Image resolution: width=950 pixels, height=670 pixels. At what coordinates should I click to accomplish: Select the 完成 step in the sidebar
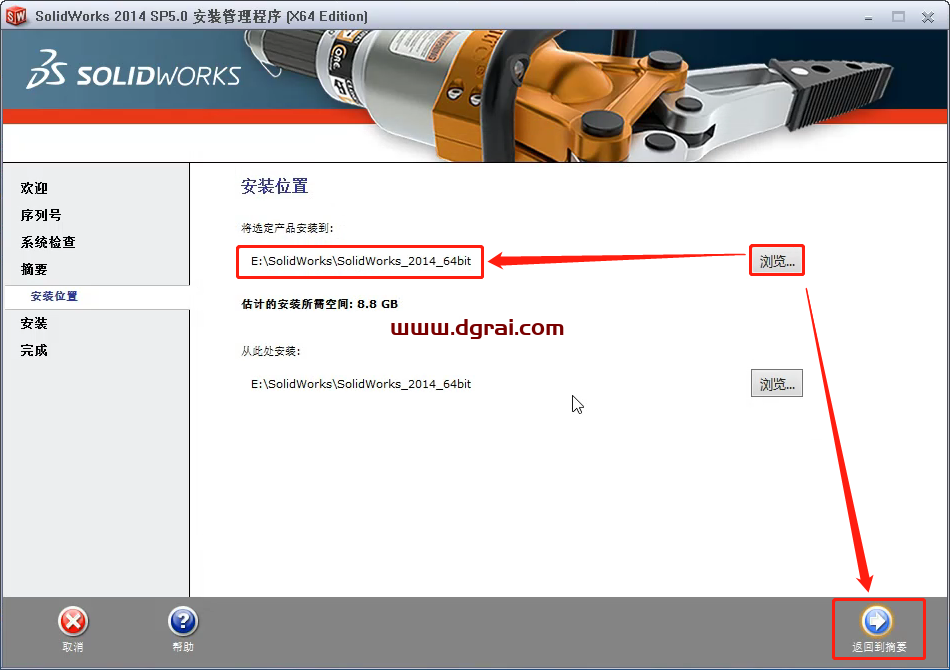[34, 350]
